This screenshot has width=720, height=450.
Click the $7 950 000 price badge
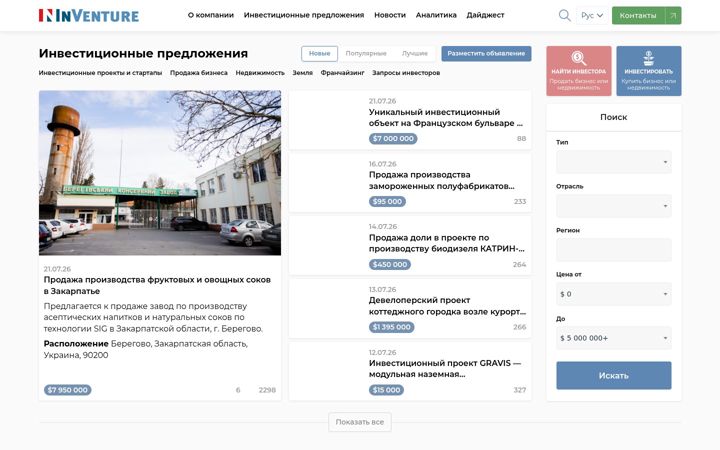click(68, 390)
